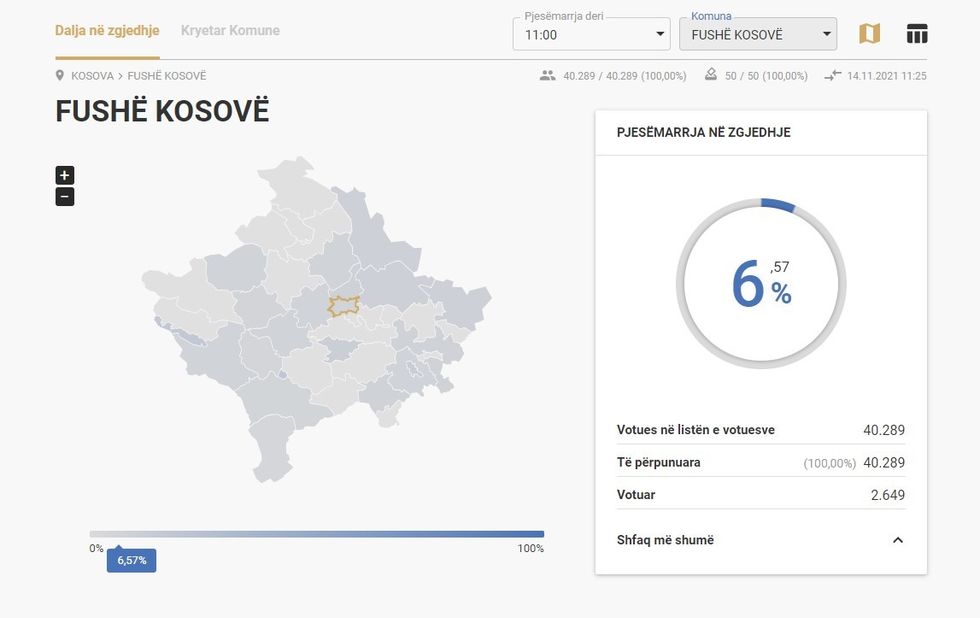This screenshot has width=980, height=618.
Task: Open the map view icon
Action: coord(869,32)
